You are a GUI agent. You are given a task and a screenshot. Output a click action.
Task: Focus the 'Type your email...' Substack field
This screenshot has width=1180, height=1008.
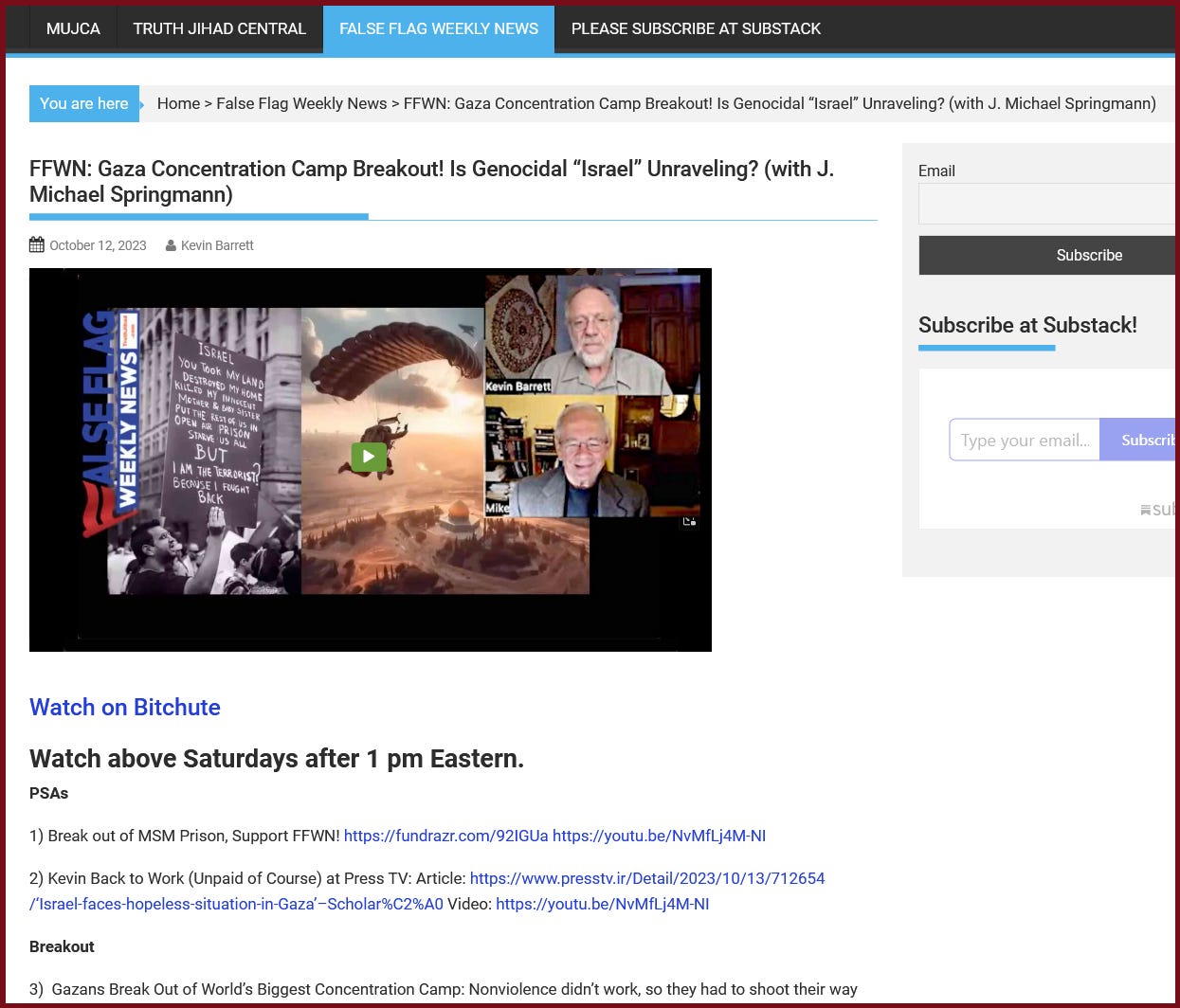pos(1025,440)
